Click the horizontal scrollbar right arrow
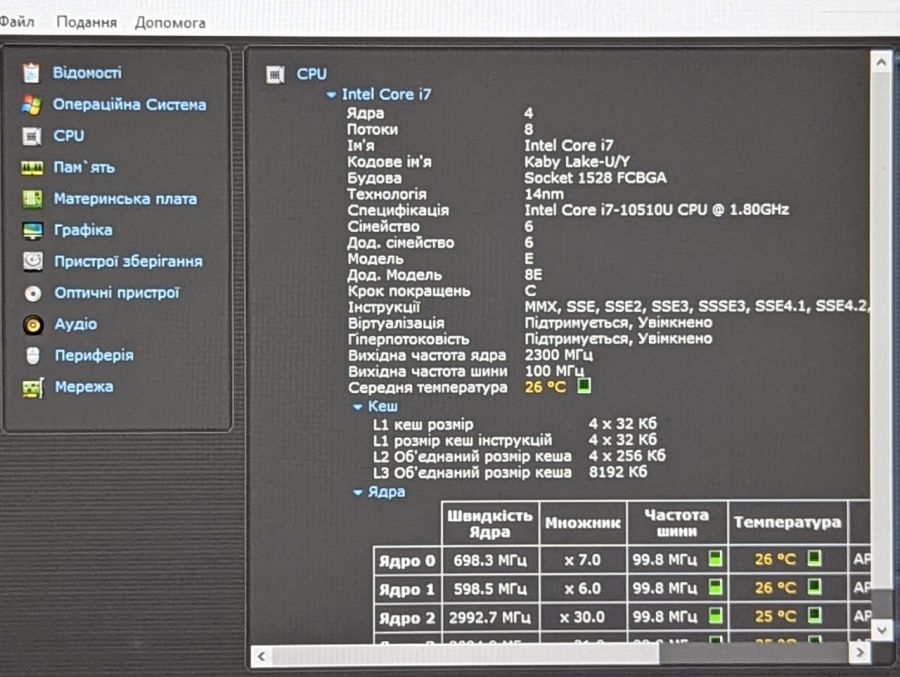Screen dimensions: 900x677 coord(860,652)
